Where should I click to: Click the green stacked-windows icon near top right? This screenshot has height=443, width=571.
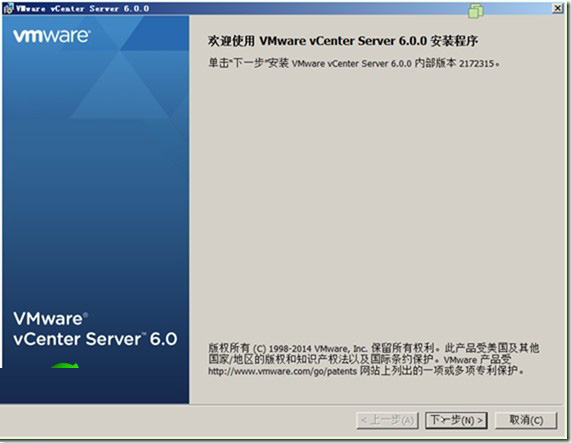click(x=476, y=11)
